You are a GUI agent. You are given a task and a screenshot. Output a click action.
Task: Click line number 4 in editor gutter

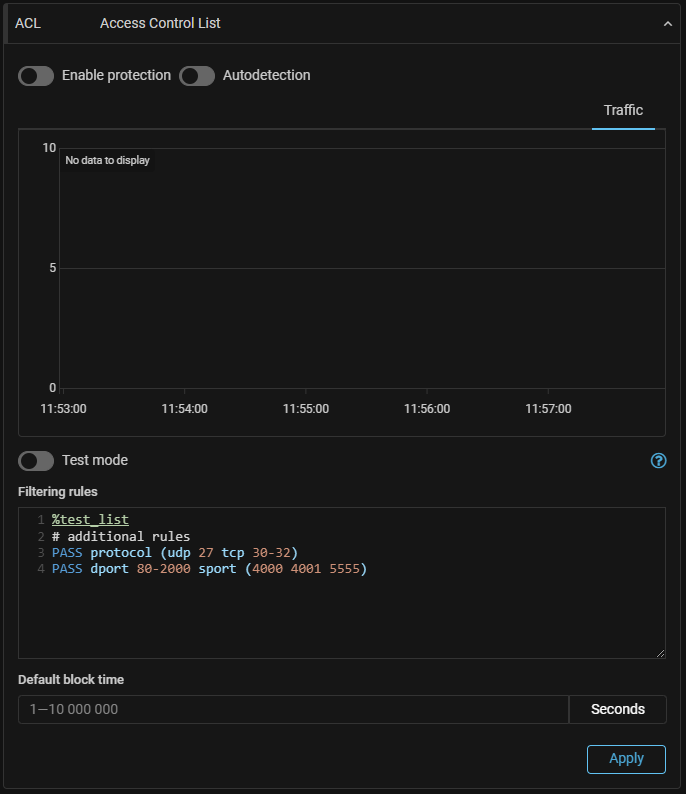tap(40, 569)
